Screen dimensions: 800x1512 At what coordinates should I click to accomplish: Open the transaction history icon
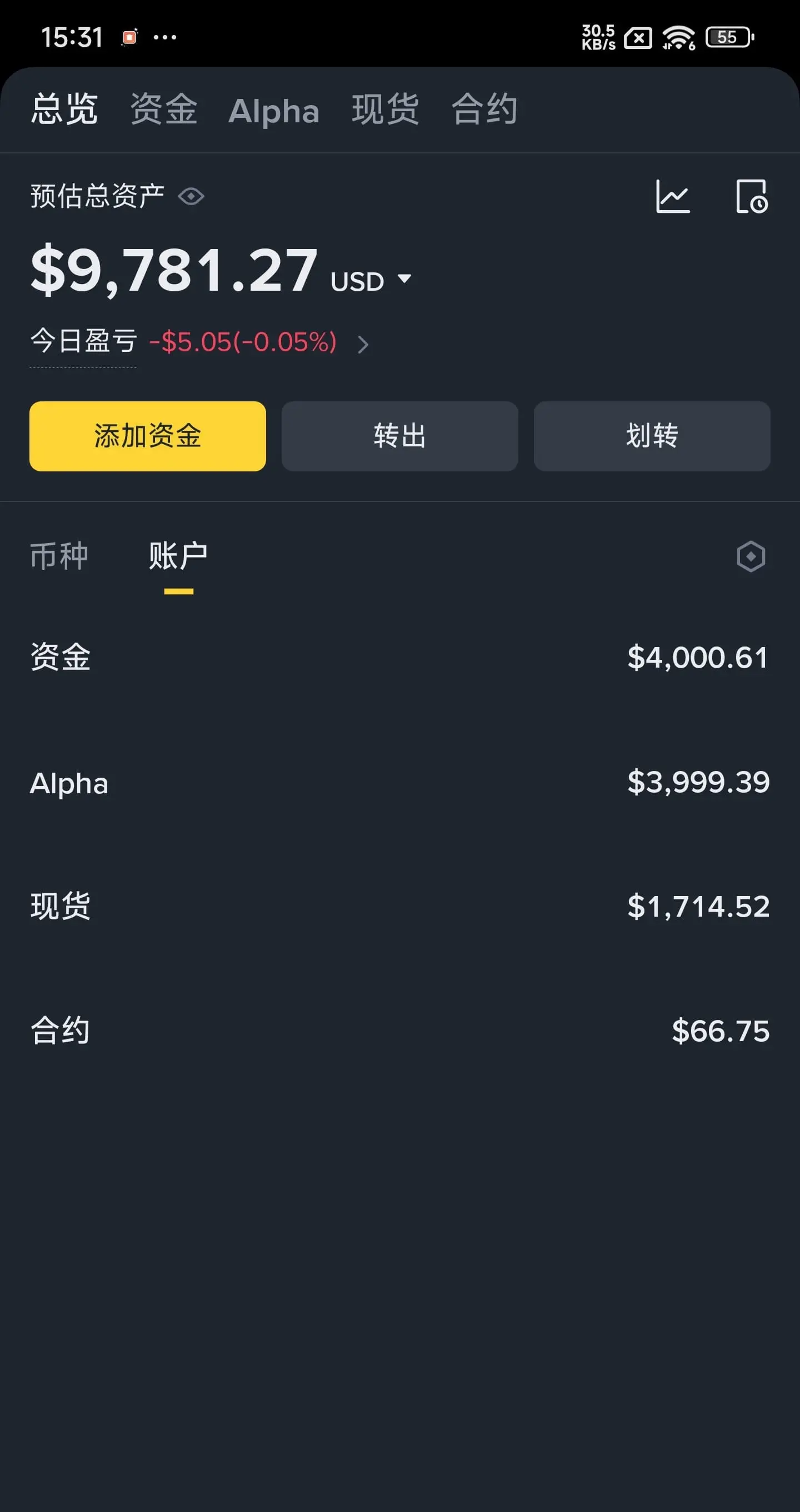pyautogui.click(x=751, y=197)
